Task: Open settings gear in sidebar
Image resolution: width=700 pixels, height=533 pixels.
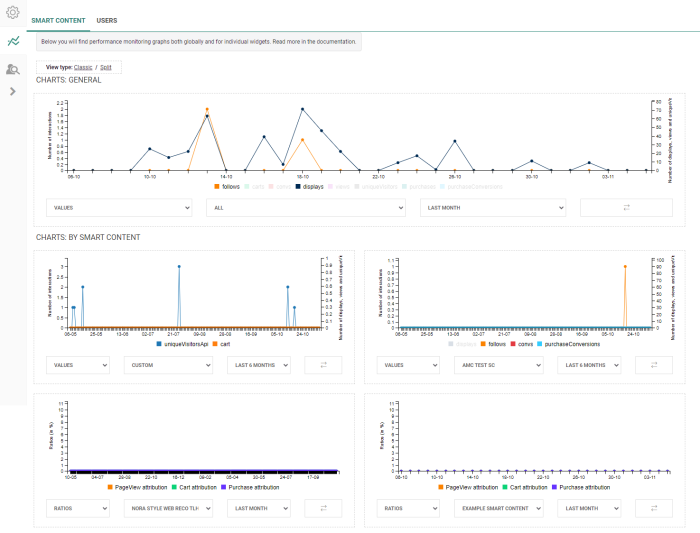Action: 13,14
